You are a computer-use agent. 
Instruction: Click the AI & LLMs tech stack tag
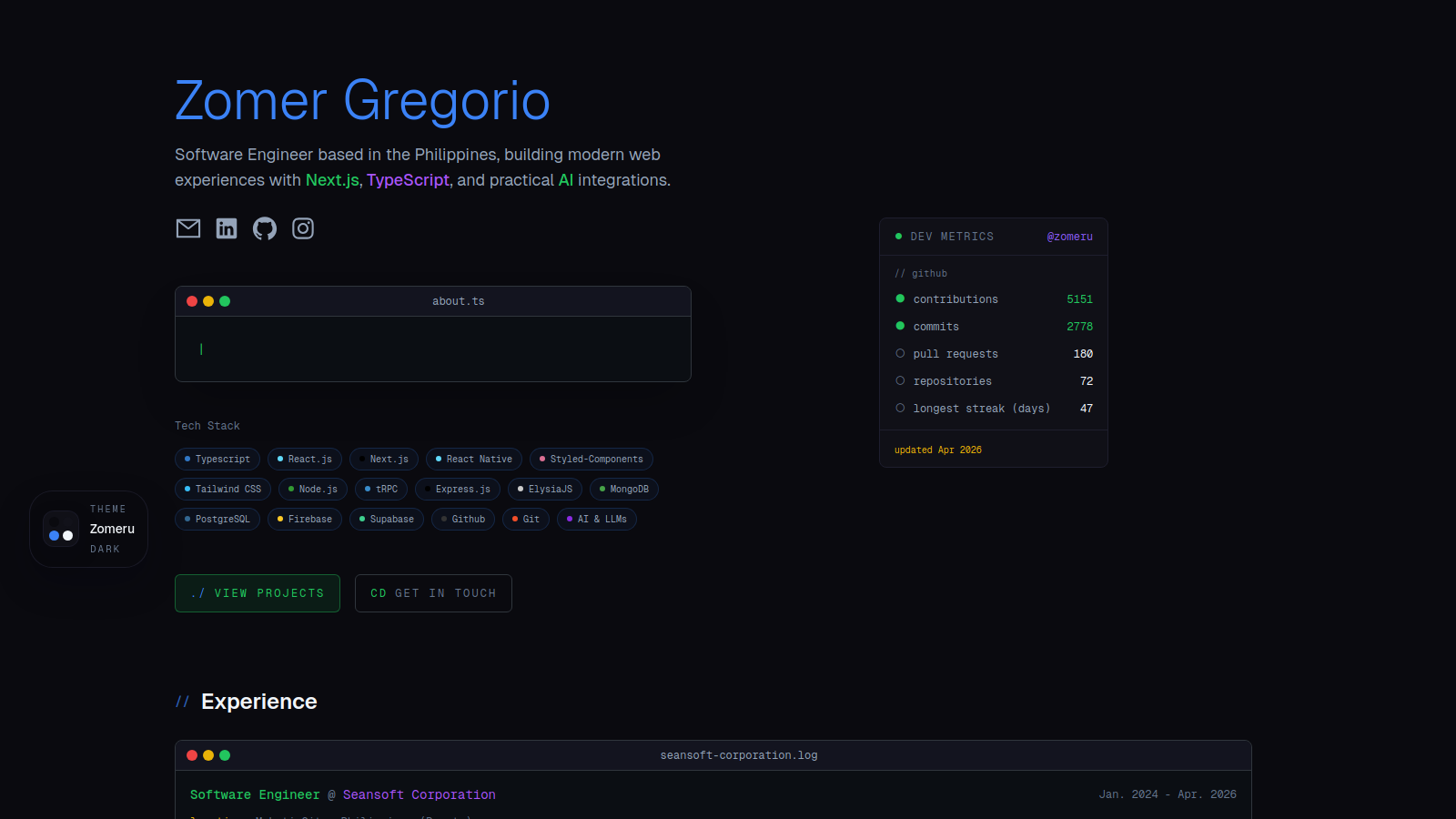coord(597,520)
